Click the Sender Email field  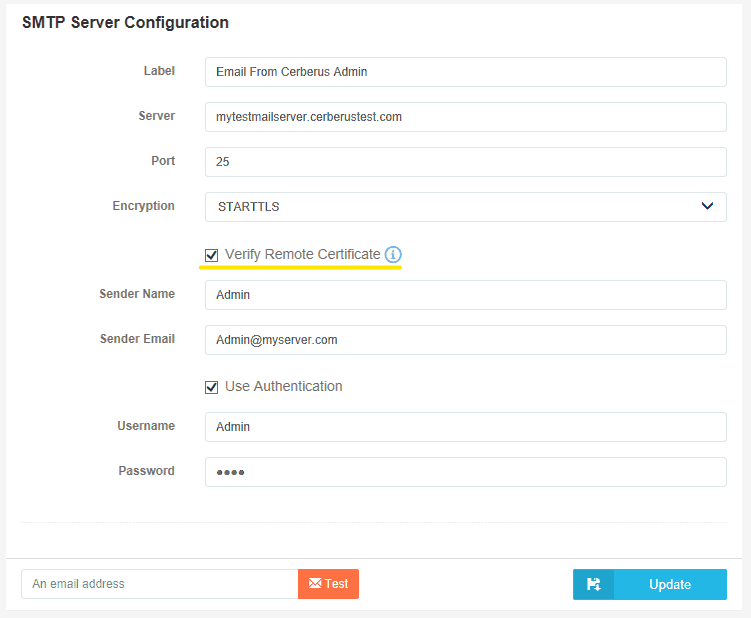pos(466,340)
